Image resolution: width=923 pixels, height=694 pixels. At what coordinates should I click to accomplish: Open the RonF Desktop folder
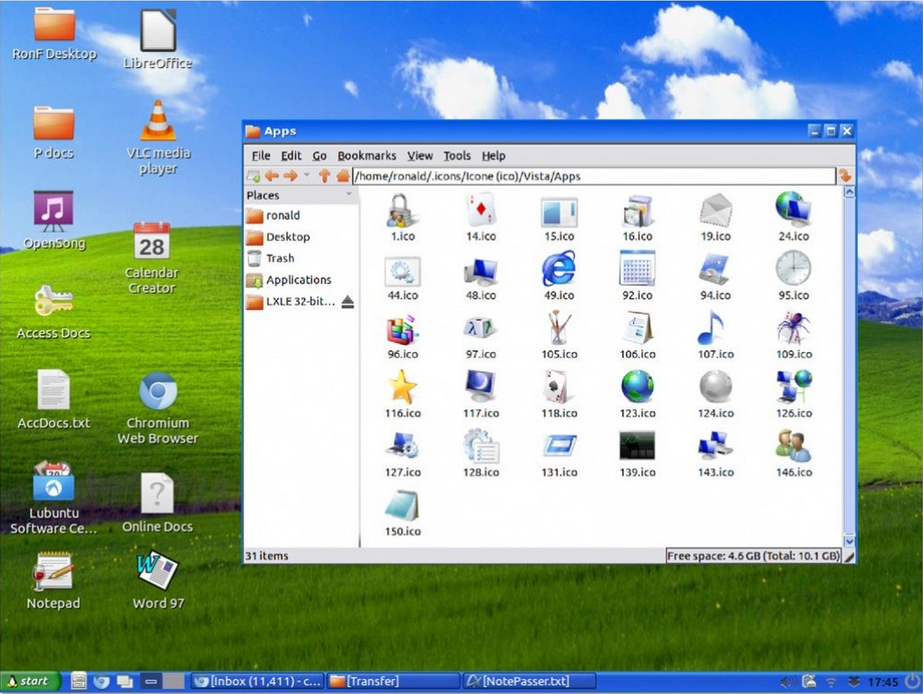54,34
